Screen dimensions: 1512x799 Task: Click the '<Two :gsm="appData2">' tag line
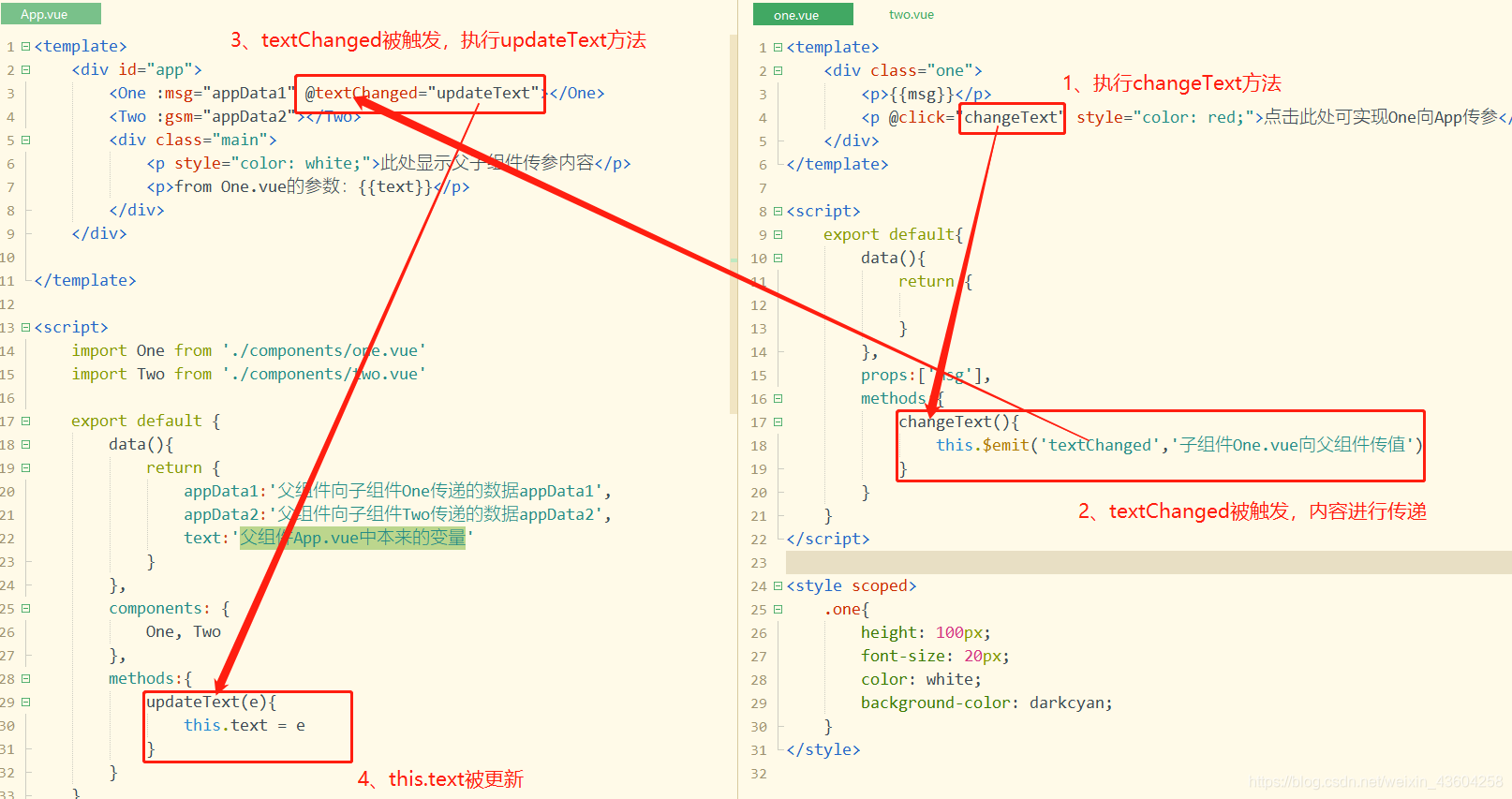[234, 116]
